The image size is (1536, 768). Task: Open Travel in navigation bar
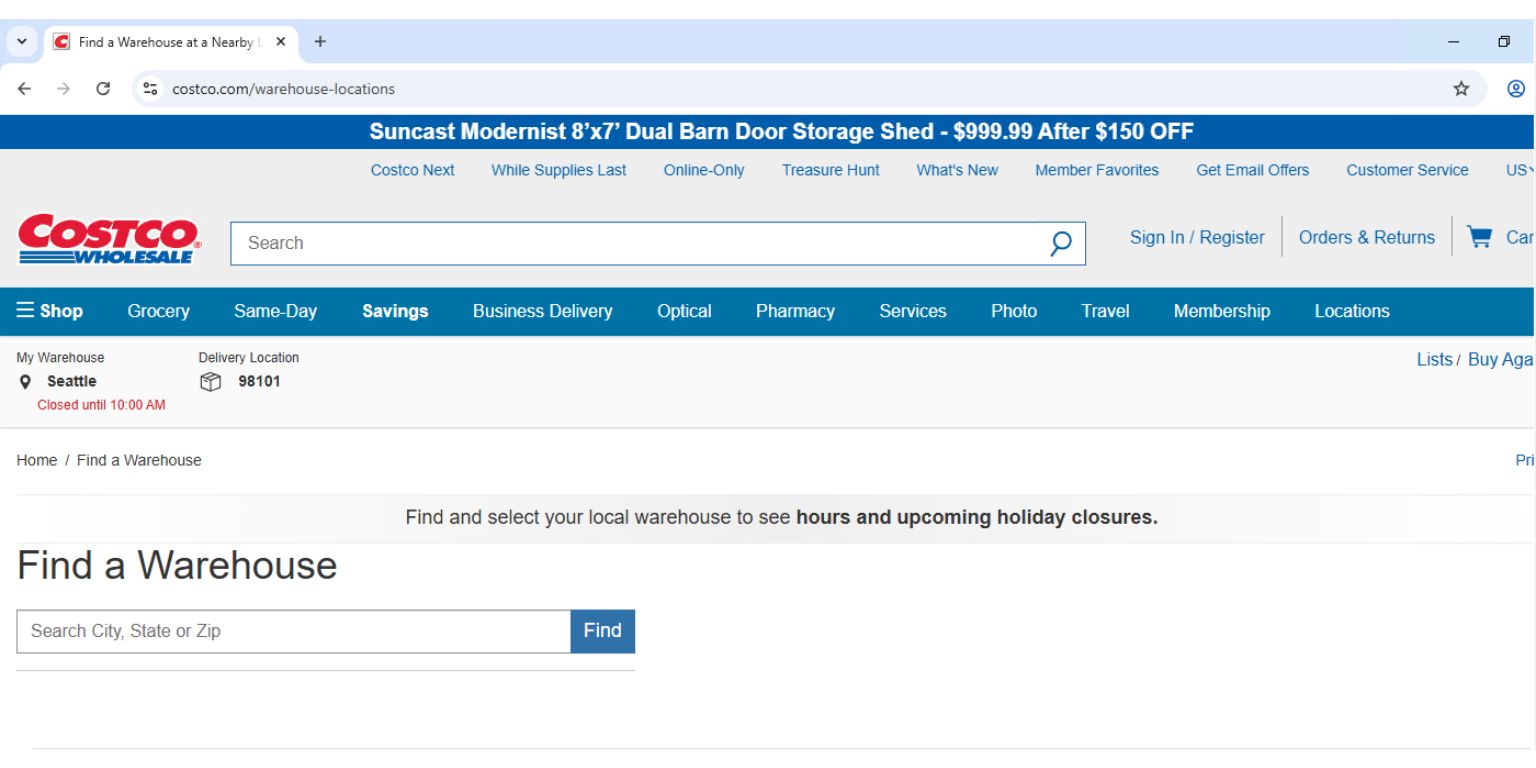tap(1105, 311)
